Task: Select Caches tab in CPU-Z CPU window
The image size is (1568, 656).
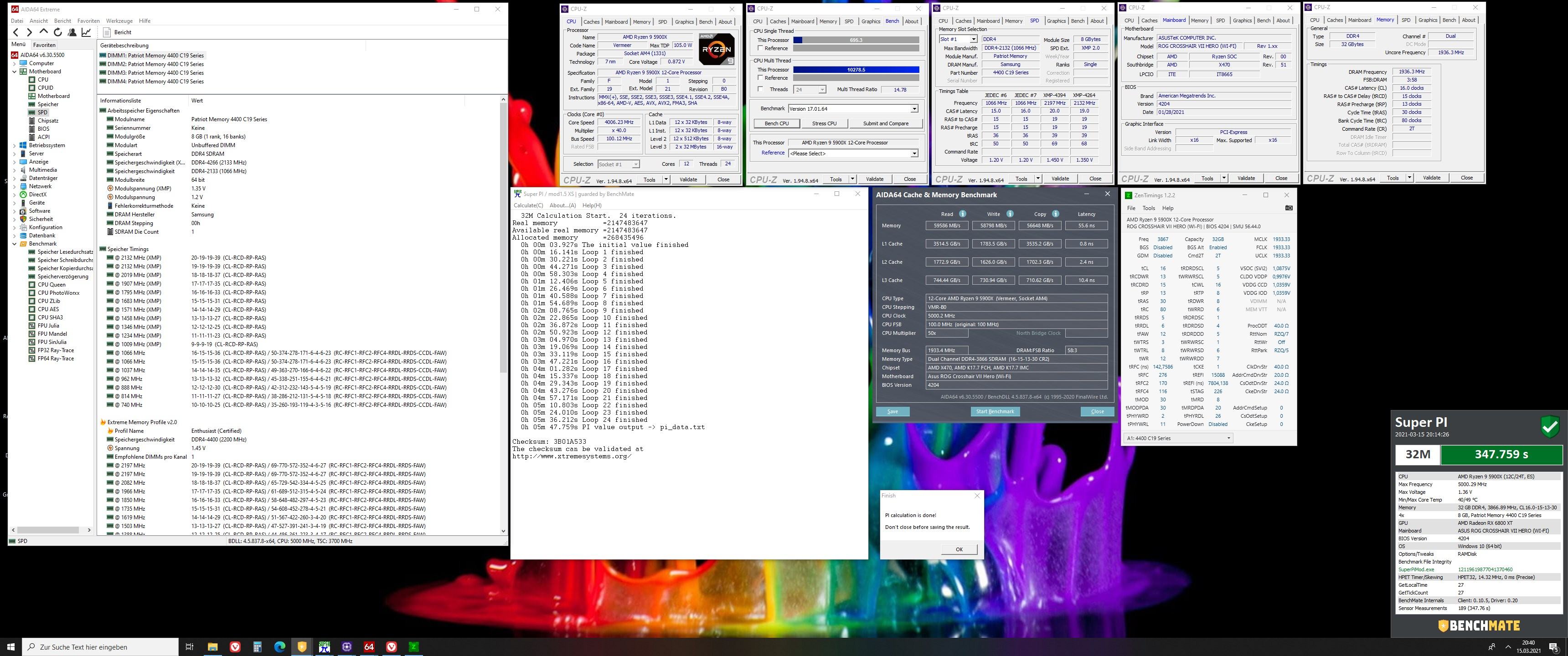Action: tap(591, 22)
